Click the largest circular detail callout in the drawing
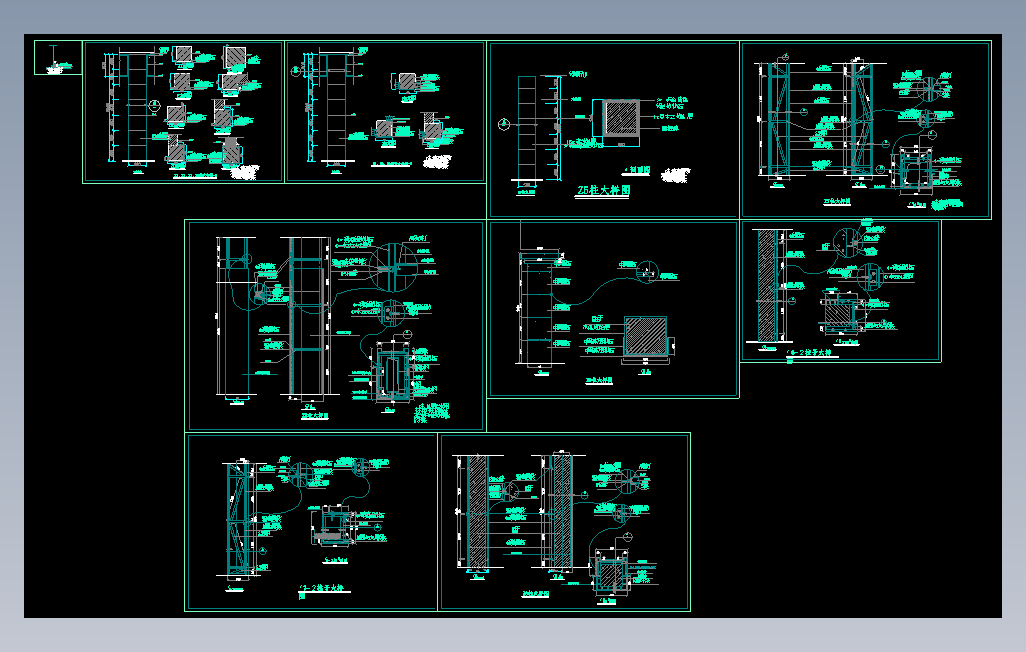 393,267
